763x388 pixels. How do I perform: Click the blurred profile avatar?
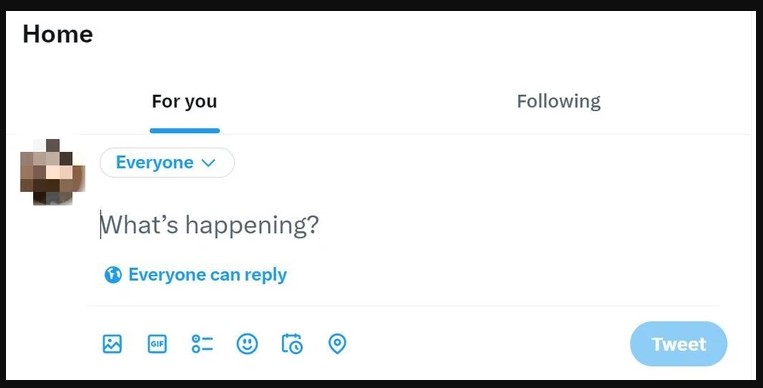click(53, 172)
